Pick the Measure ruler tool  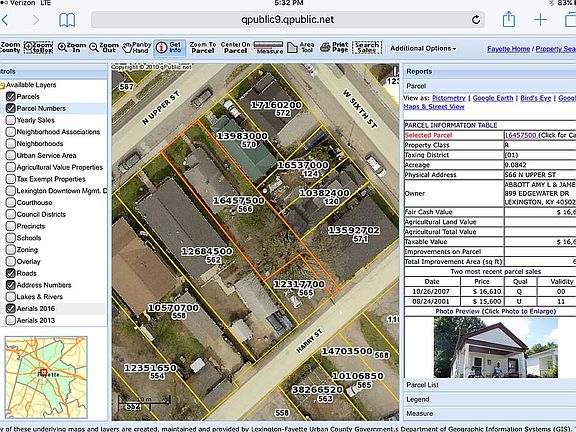(x=269, y=47)
